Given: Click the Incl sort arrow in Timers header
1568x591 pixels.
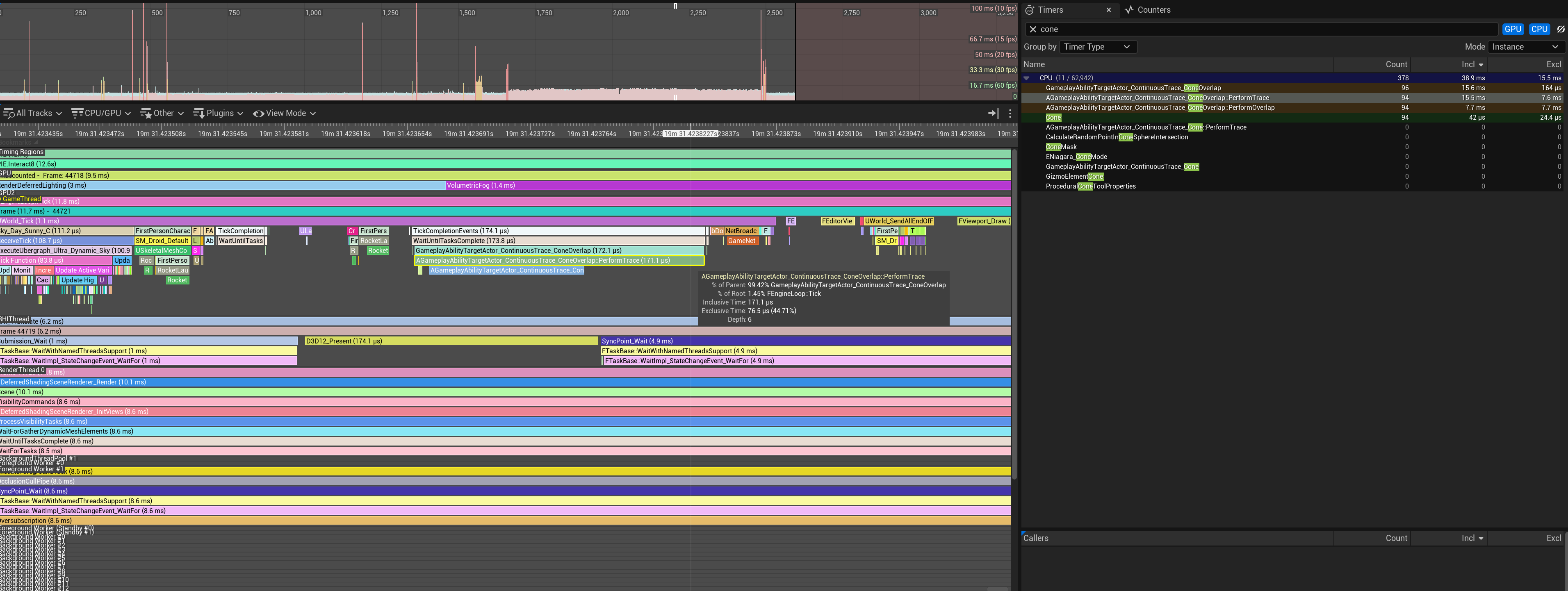Looking at the screenshot, I should click(1481, 64).
